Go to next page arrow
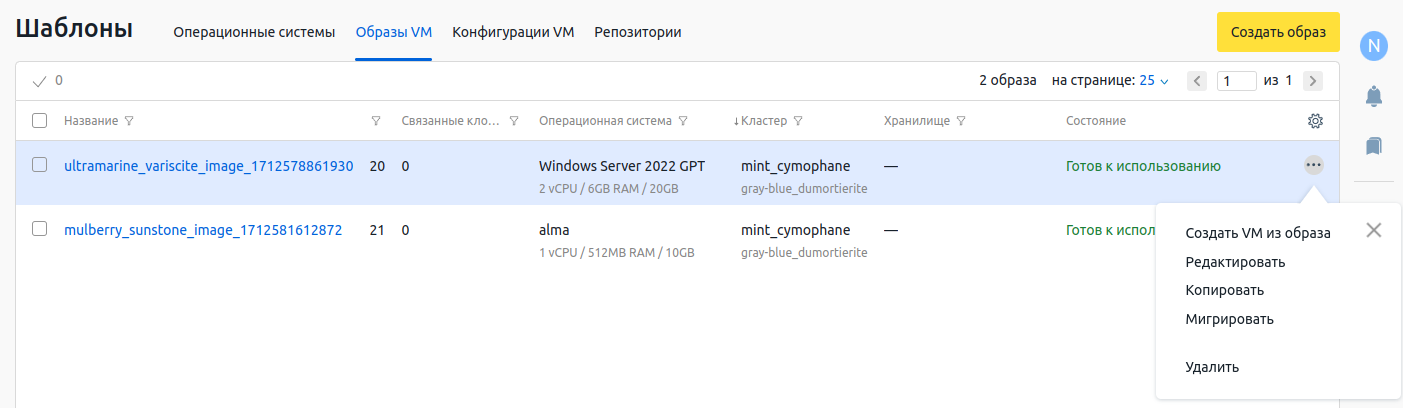 pyautogui.click(x=1313, y=81)
